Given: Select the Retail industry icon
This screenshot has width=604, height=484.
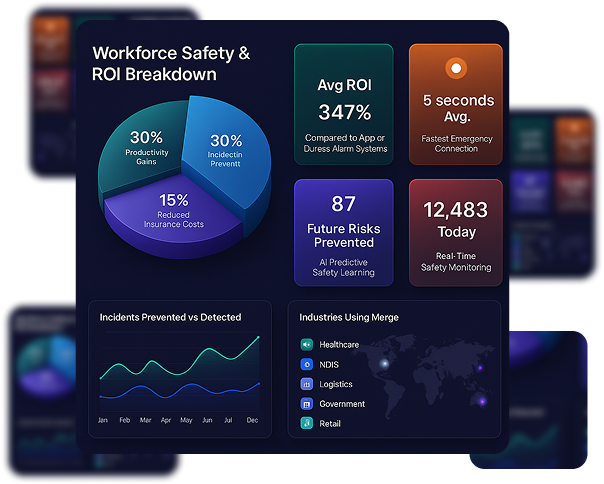Looking at the screenshot, I should click(x=307, y=424).
